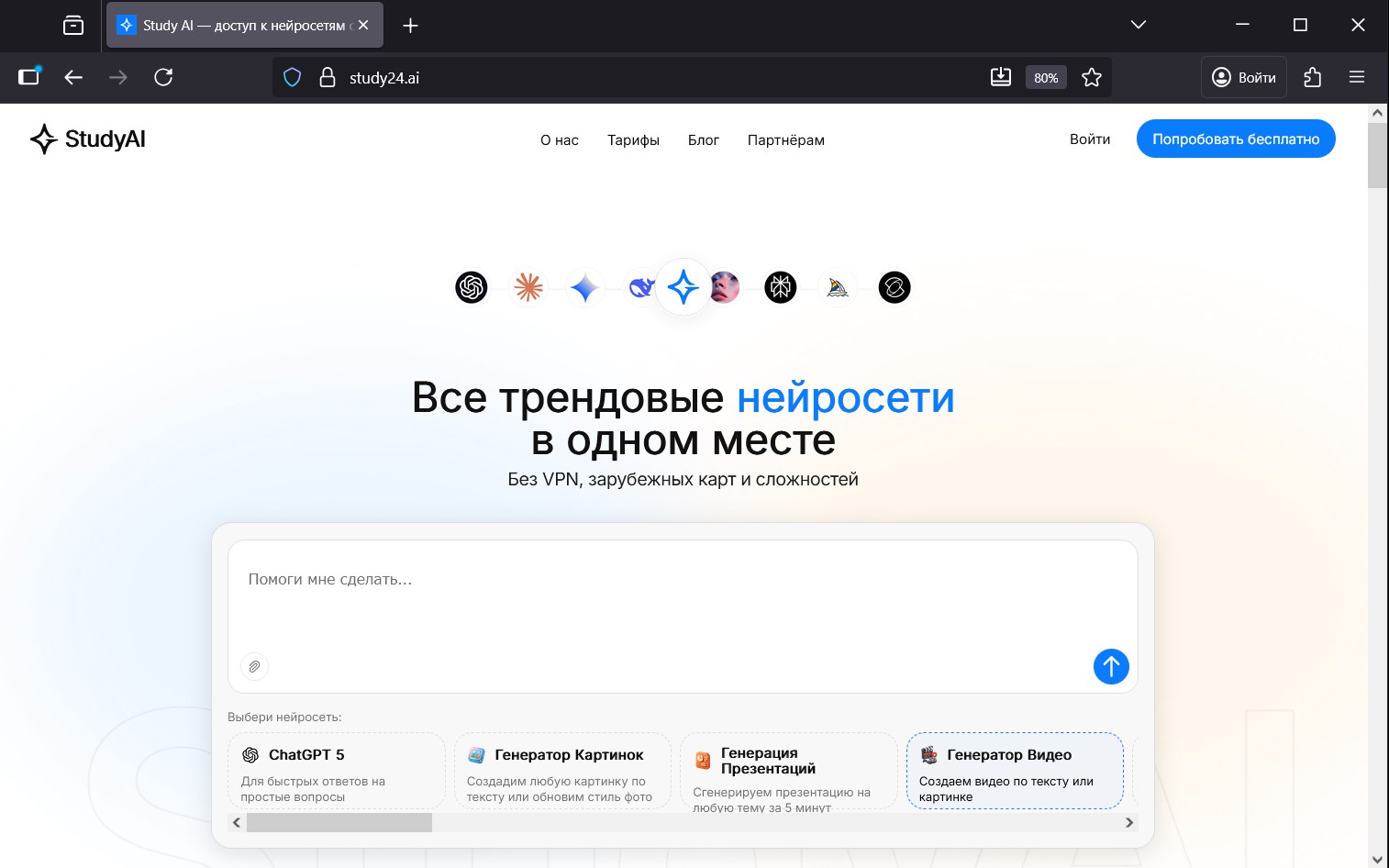
Task: Select the Claude logo icon in the carousel
Action: pyautogui.click(x=528, y=287)
